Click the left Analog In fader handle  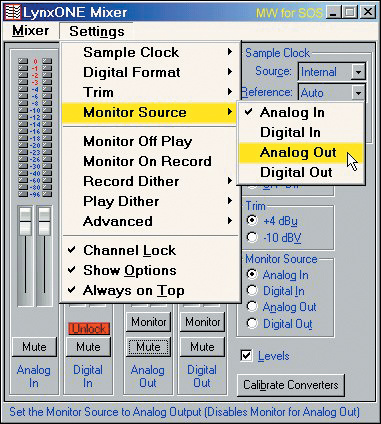point(25,221)
